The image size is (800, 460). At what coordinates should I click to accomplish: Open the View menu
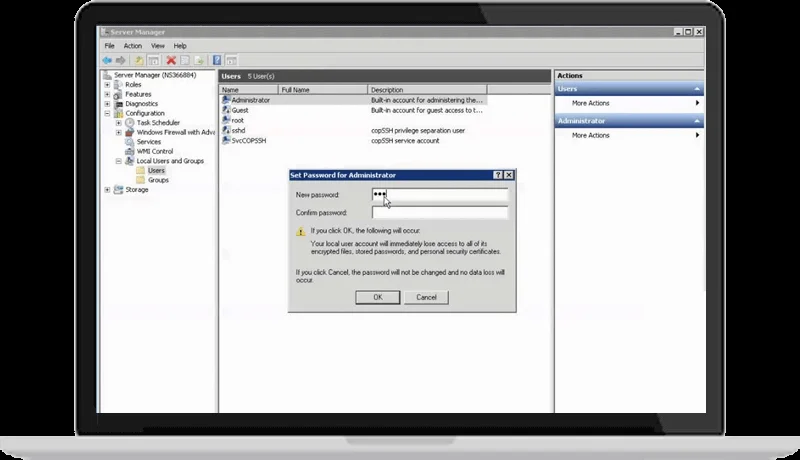pos(158,46)
